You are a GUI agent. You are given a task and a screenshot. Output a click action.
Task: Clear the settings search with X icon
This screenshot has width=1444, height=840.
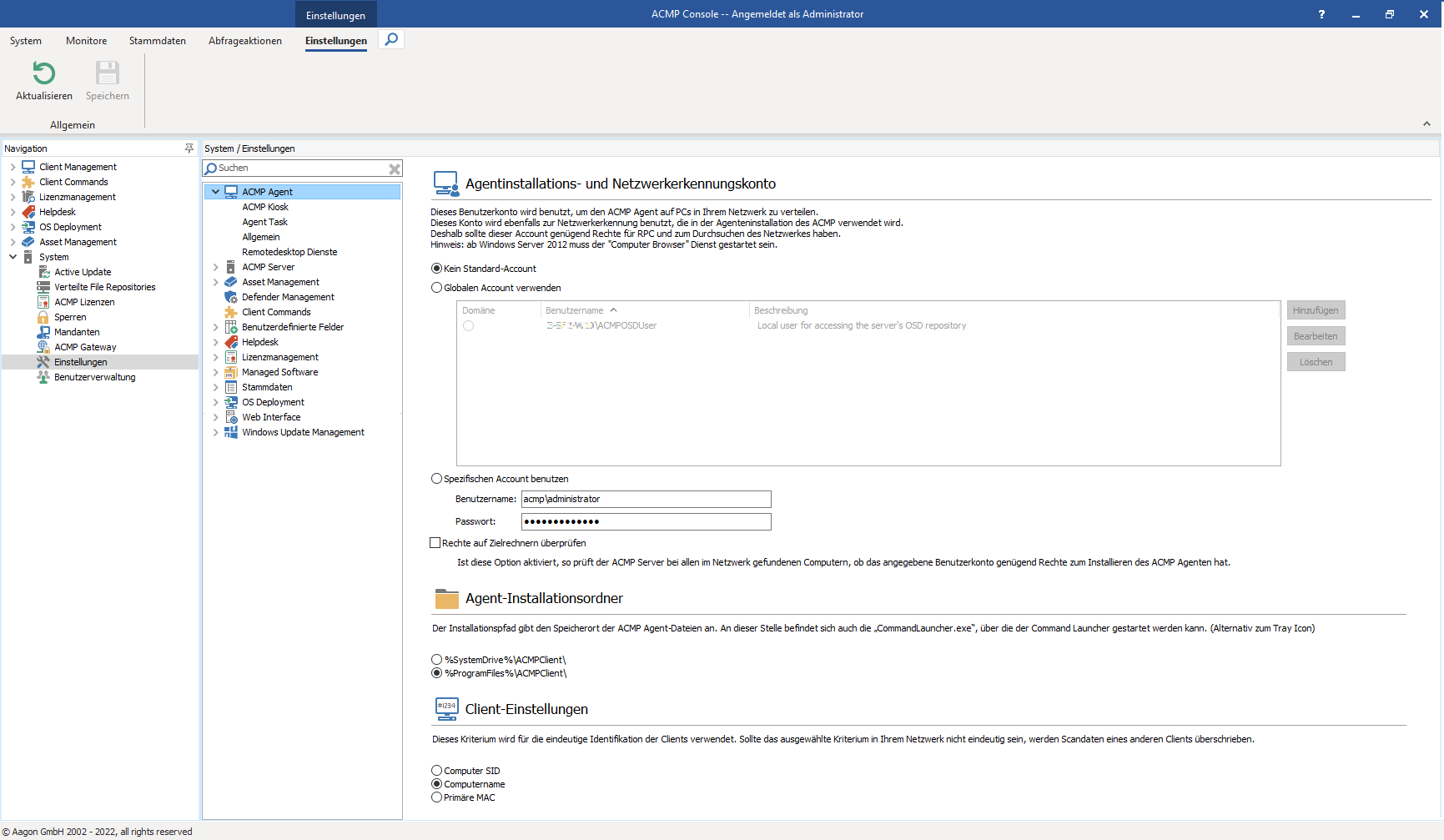pyautogui.click(x=395, y=169)
